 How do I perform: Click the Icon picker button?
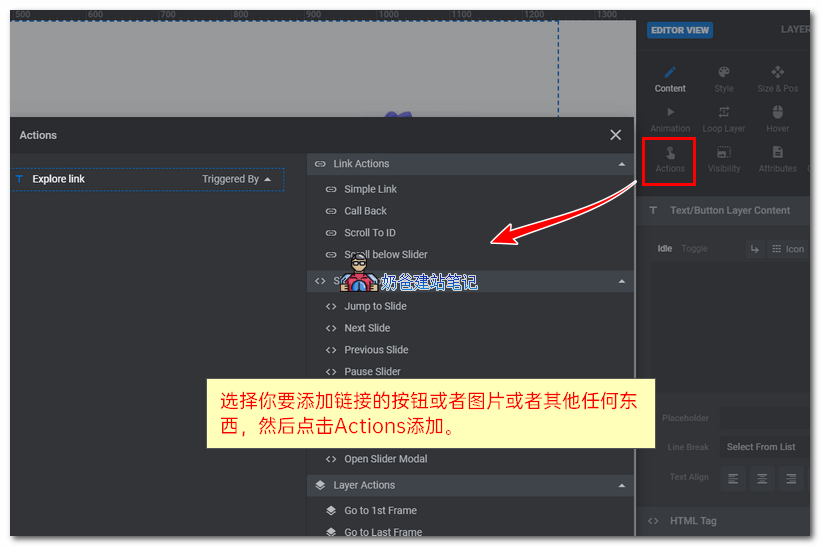click(x=788, y=249)
